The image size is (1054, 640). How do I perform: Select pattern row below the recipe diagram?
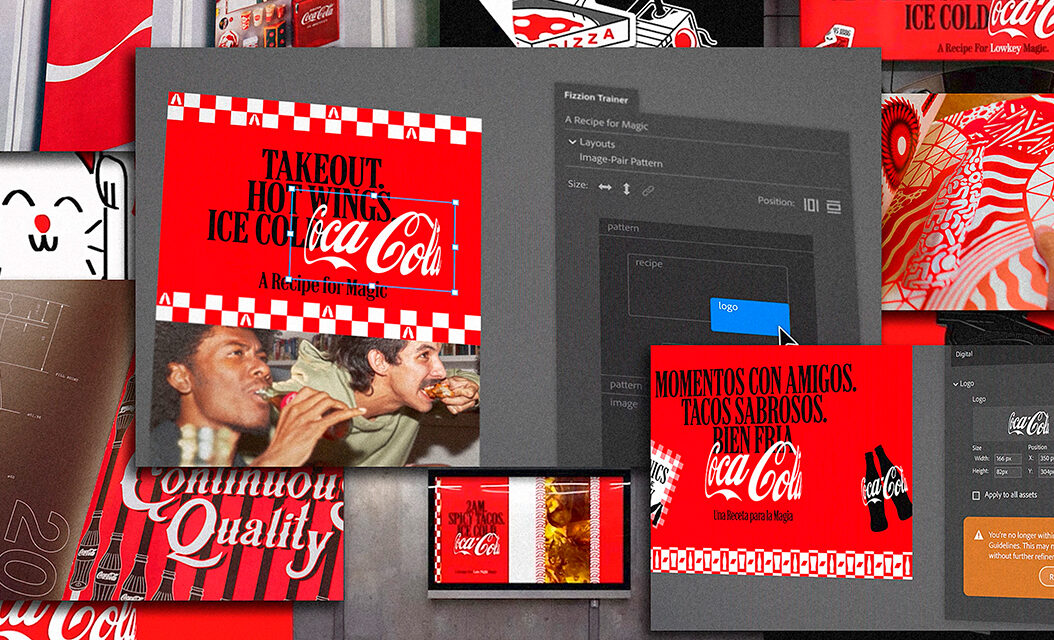625,385
